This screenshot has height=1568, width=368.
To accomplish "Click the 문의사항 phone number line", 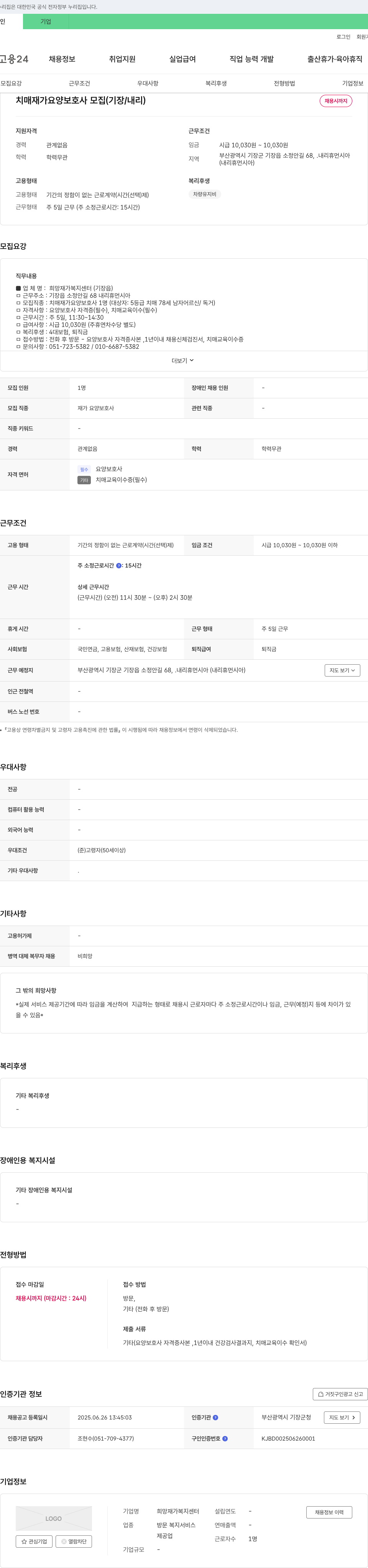I will (x=77, y=347).
